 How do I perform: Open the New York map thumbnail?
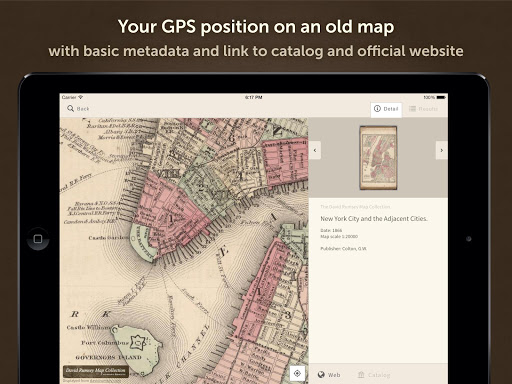pos(378,158)
